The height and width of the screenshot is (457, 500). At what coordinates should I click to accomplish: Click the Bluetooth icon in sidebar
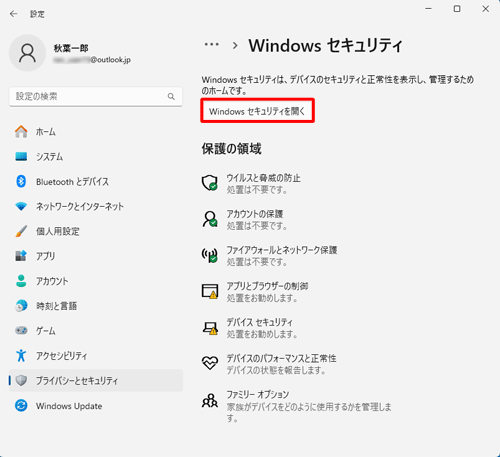(21, 182)
